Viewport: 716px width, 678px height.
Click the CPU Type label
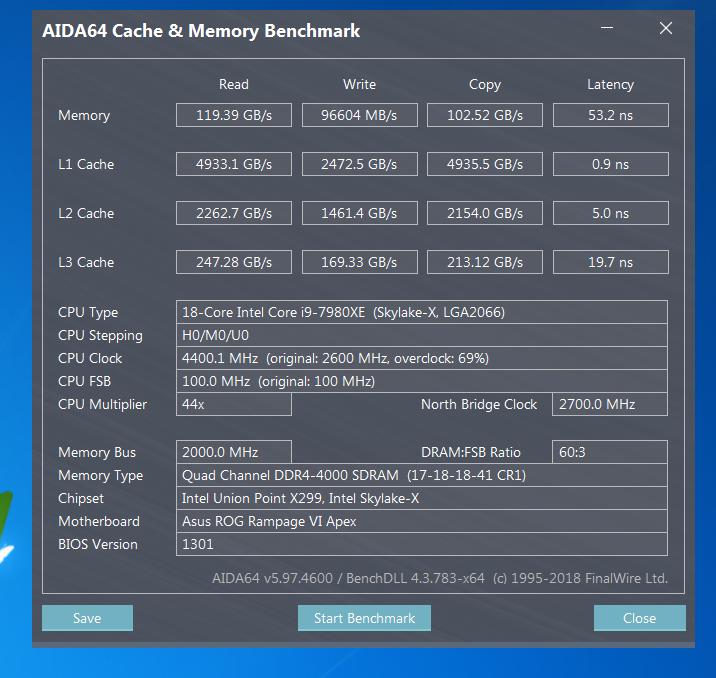pos(88,313)
